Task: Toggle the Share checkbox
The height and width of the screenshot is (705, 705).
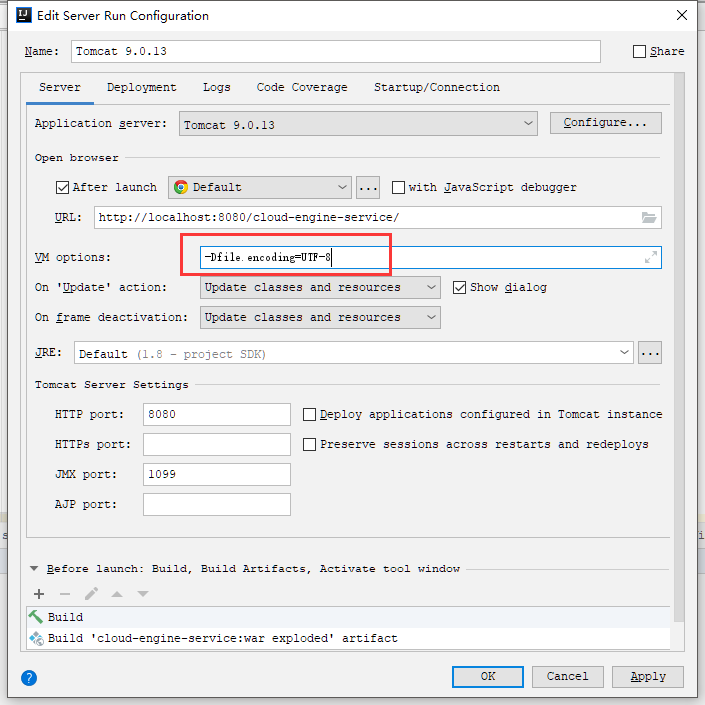Action: point(639,51)
